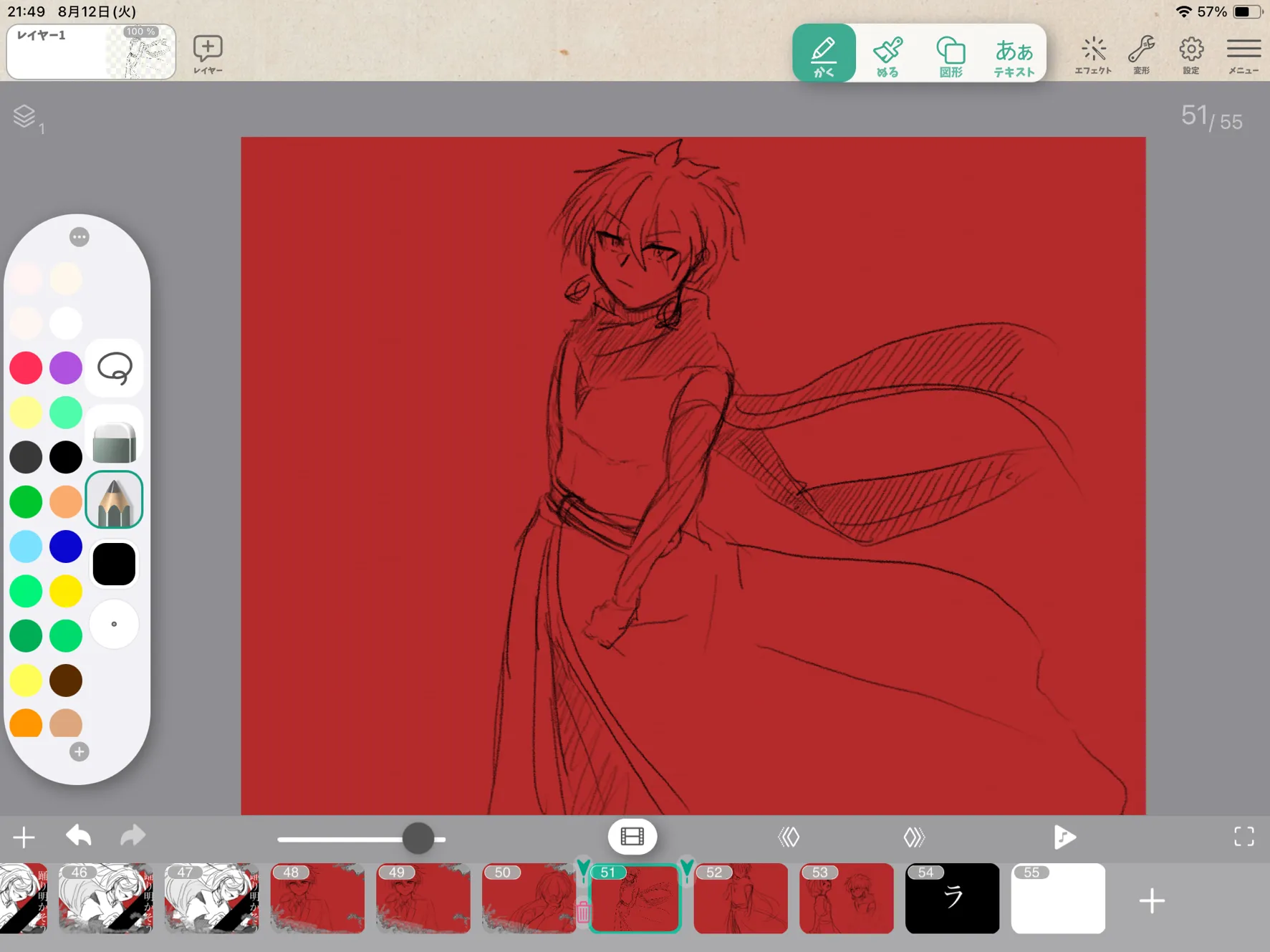Open the 設定 settings gear
The width and height of the screenshot is (1270, 952).
(1191, 54)
